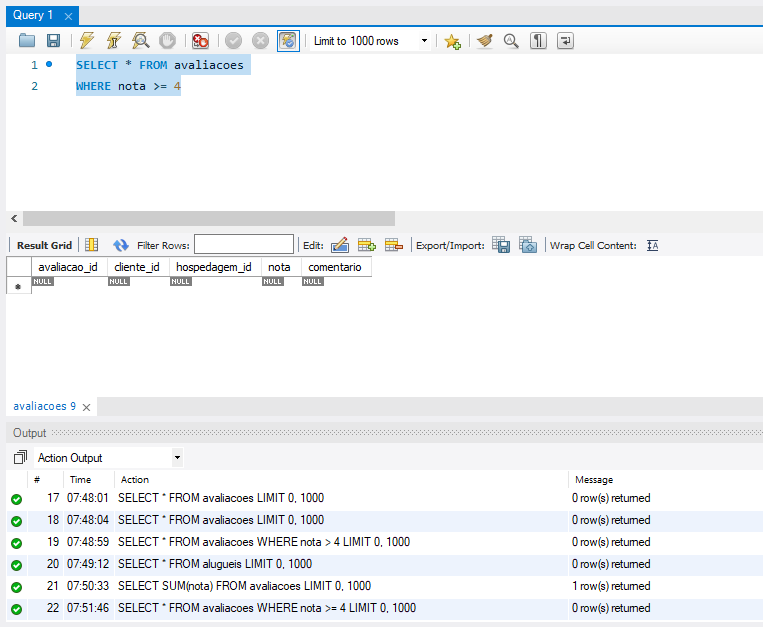Close the avaliacoes 9 result tab
Viewport: 763px width, 627px height.
[x=86, y=408]
